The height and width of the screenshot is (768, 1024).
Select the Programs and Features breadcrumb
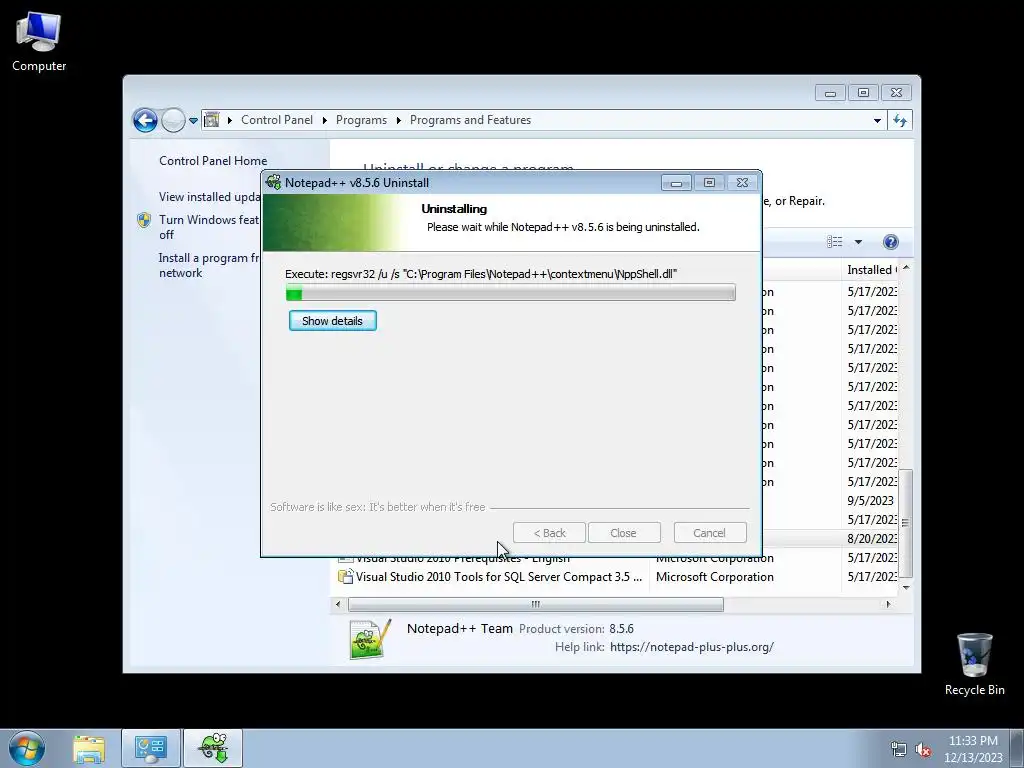click(x=470, y=120)
